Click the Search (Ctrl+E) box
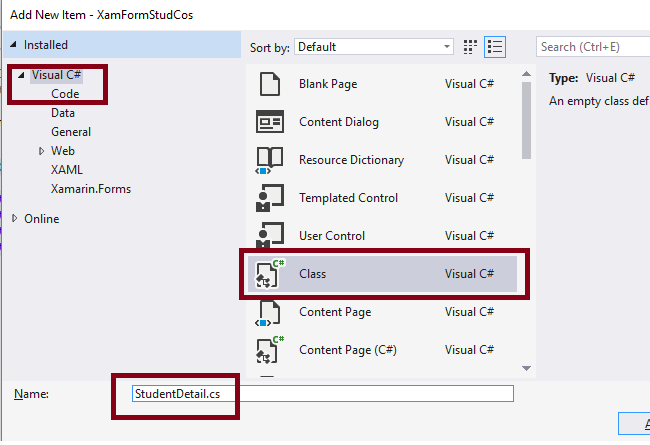The width and height of the screenshot is (650, 445). [x=590, y=47]
